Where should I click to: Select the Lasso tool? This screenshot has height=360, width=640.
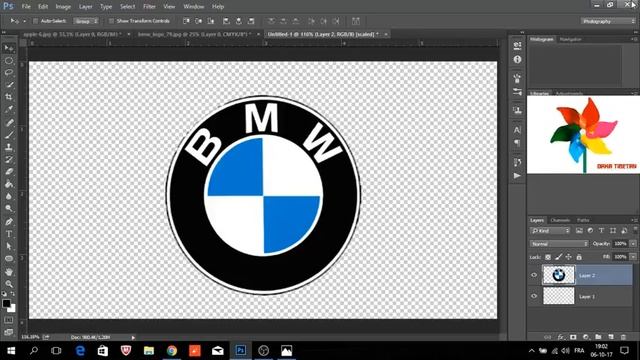[x=9, y=73]
